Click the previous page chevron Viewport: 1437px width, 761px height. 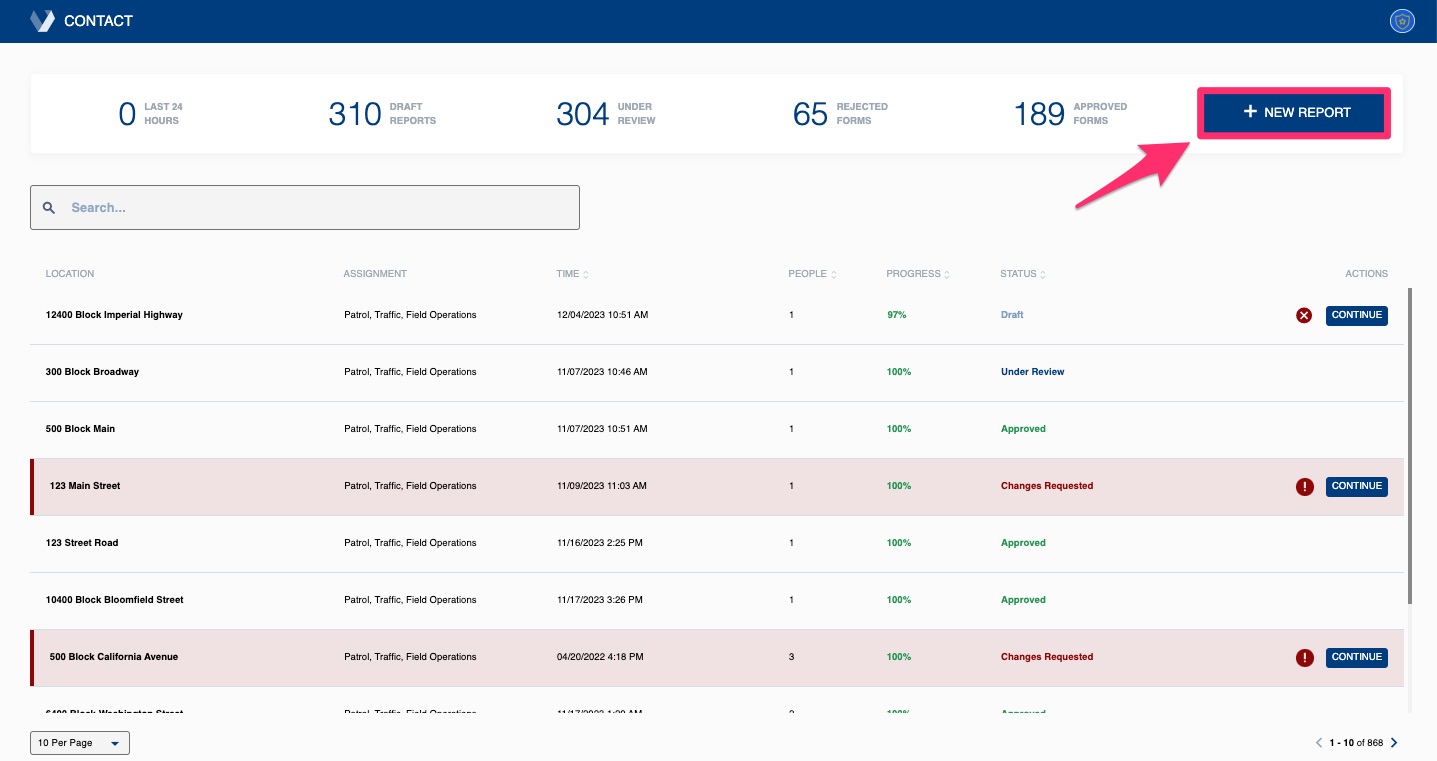point(1318,743)
